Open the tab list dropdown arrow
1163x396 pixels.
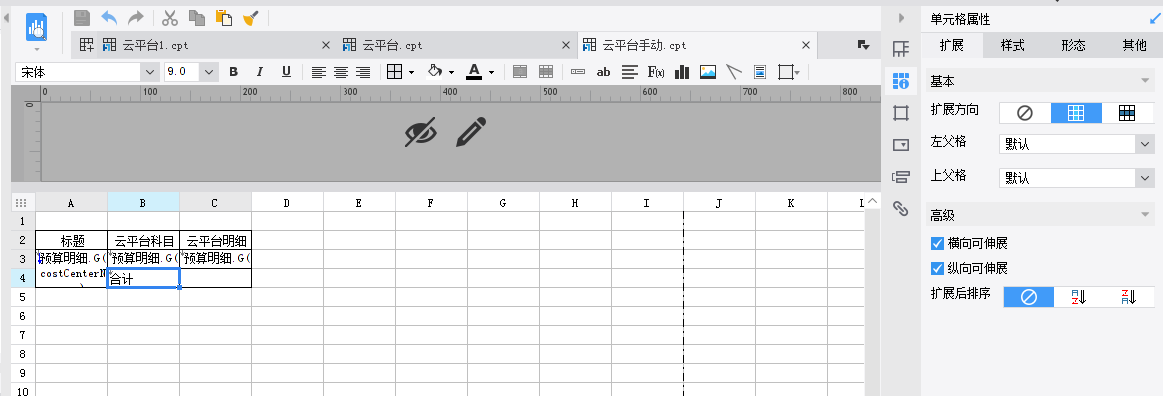coord(863,45)
